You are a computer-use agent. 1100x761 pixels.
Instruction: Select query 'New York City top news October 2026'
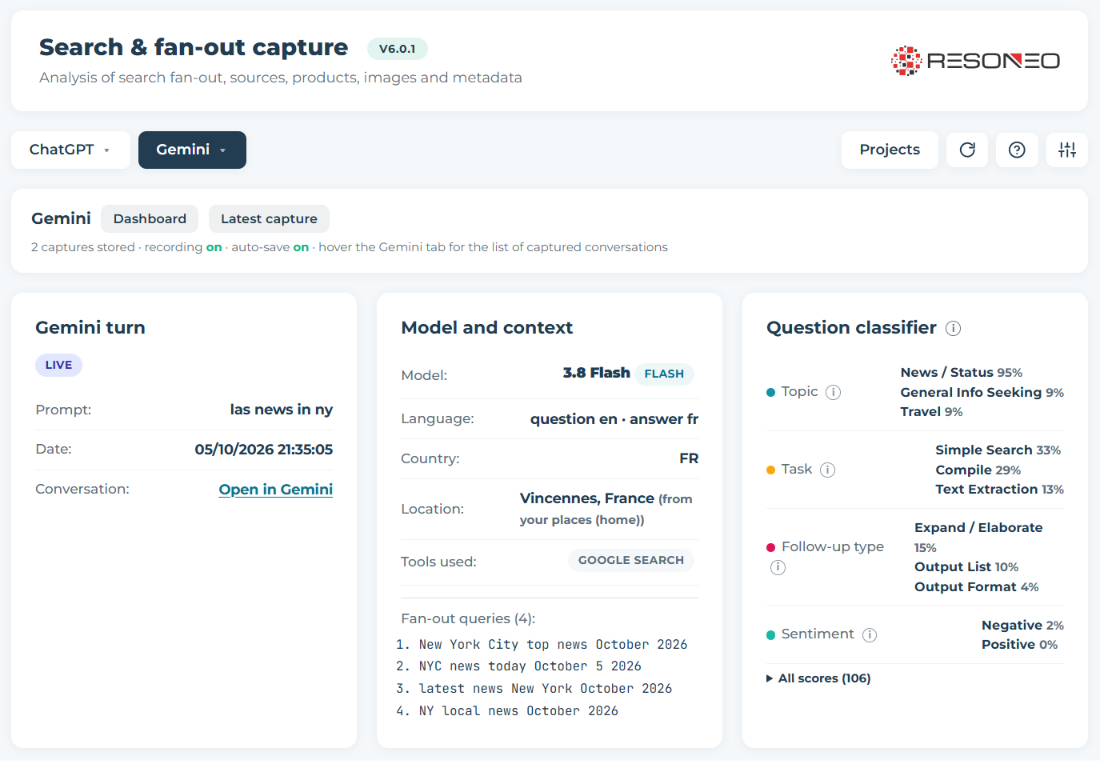(553, 644)
